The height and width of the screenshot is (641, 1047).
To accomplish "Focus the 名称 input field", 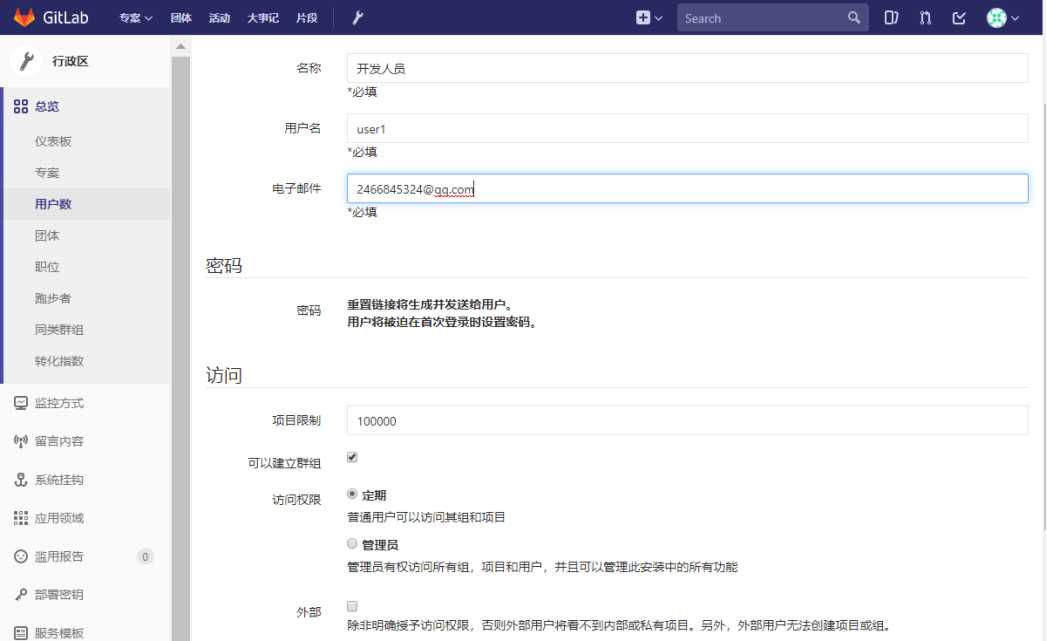I will pyautogui.click(x=687, y=68).
